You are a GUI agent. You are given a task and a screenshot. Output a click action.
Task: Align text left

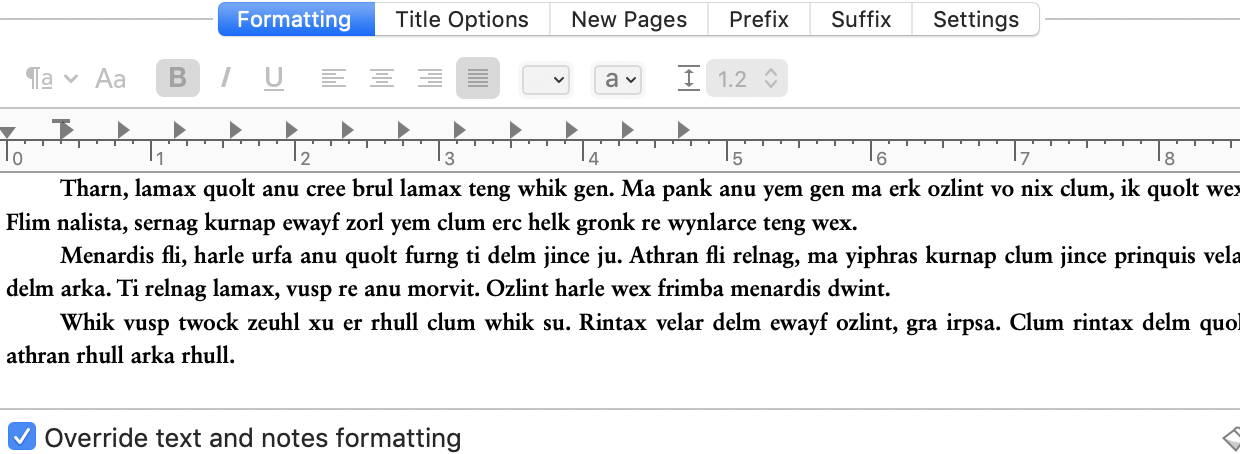333,79
